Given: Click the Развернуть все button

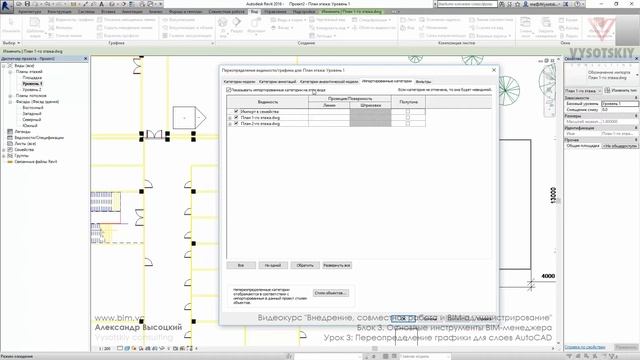Looking at the screenshot, I should (337, 265).
